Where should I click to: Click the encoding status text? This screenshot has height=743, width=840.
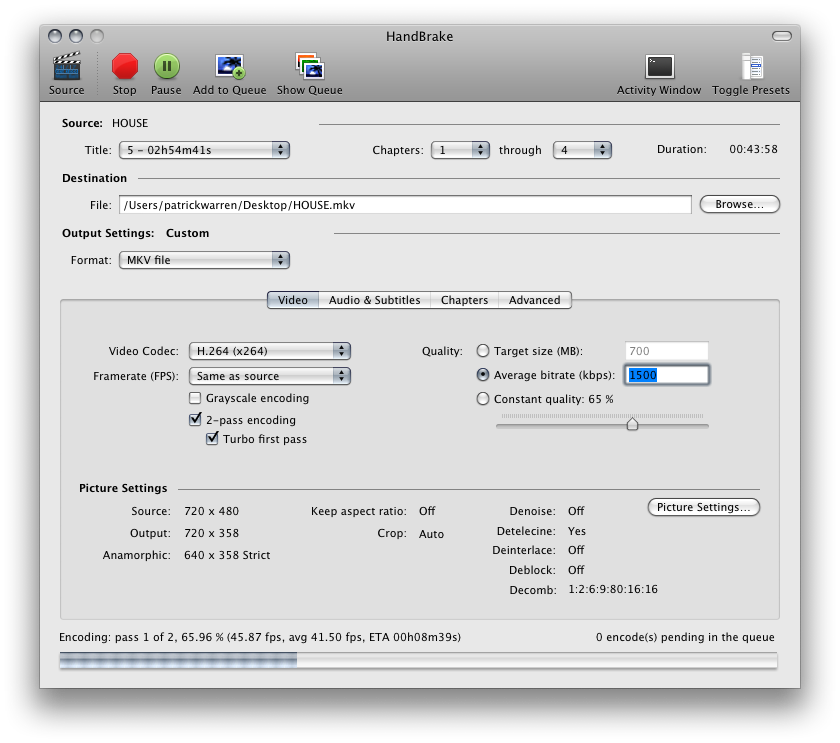(x=260, y=637)
